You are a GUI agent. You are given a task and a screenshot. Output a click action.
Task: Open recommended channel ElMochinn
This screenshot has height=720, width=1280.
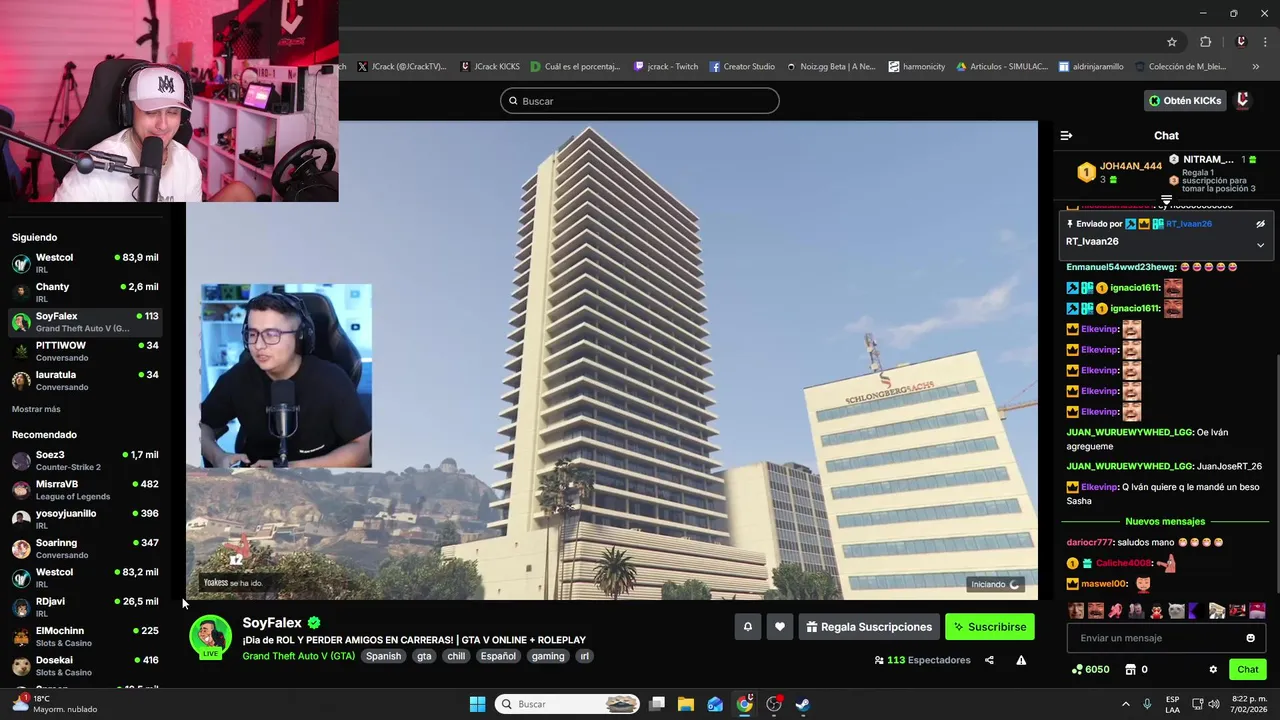click(85, 636)
